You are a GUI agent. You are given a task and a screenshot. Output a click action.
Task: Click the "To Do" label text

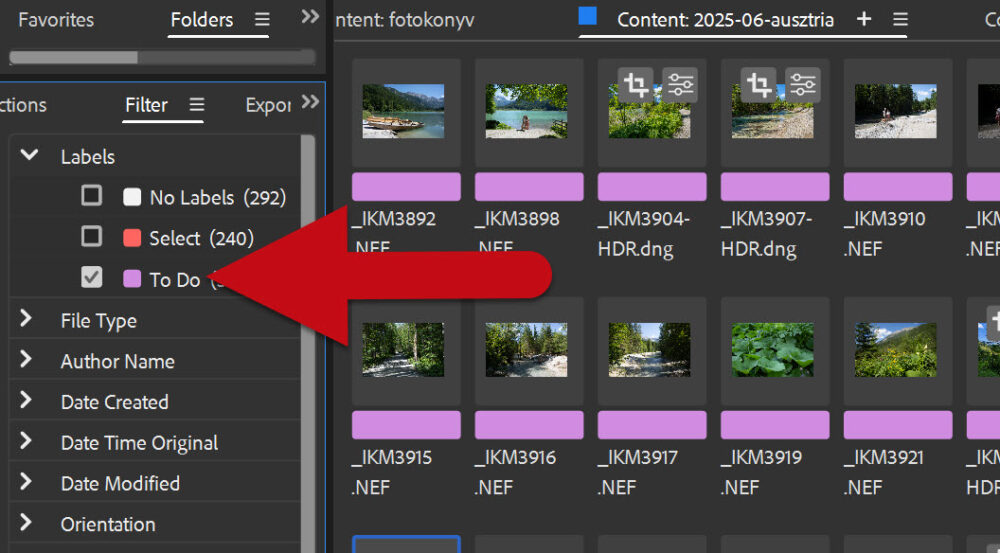pos(175,279)
